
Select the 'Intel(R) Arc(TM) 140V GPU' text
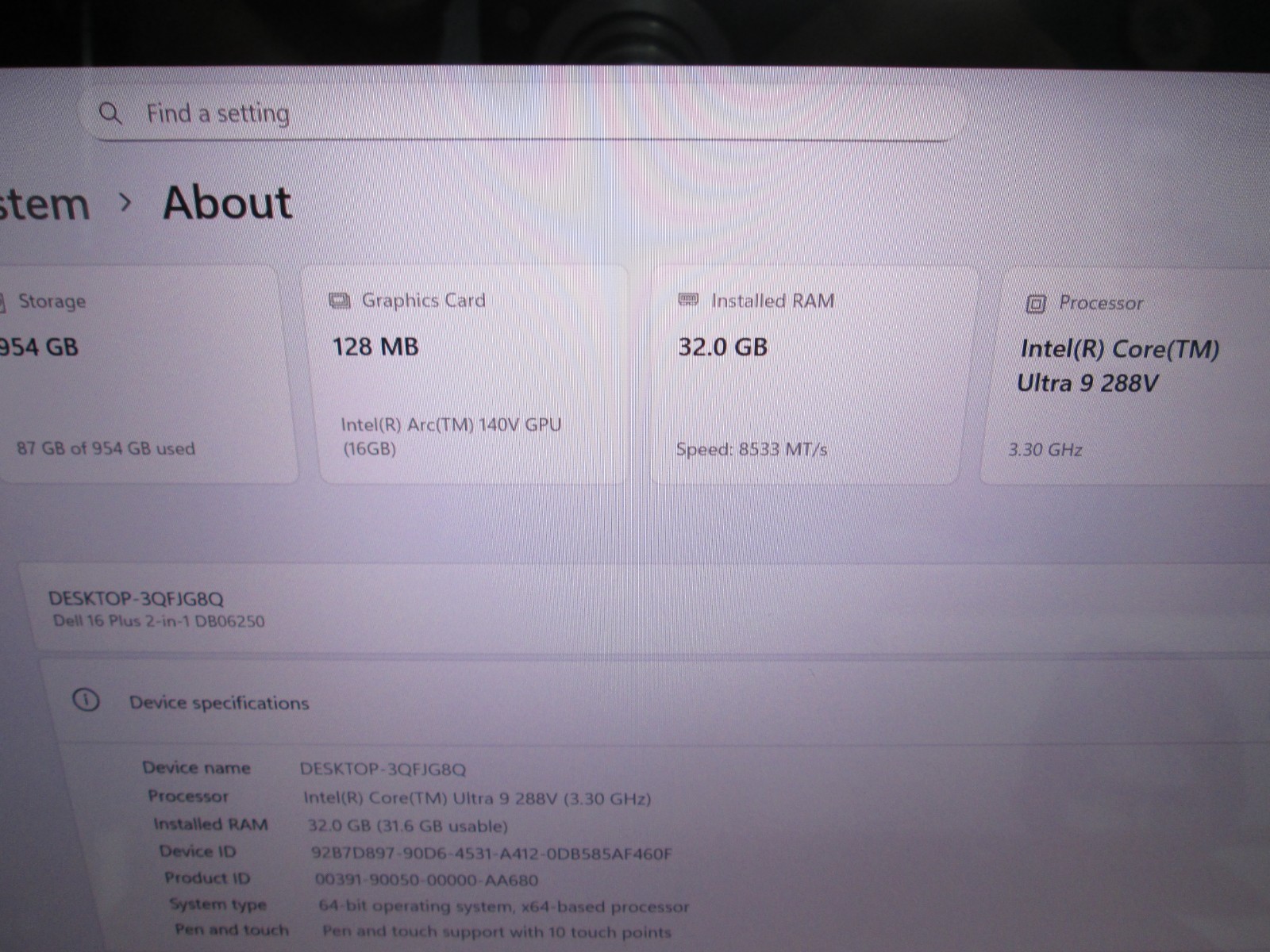click(452, 424)
